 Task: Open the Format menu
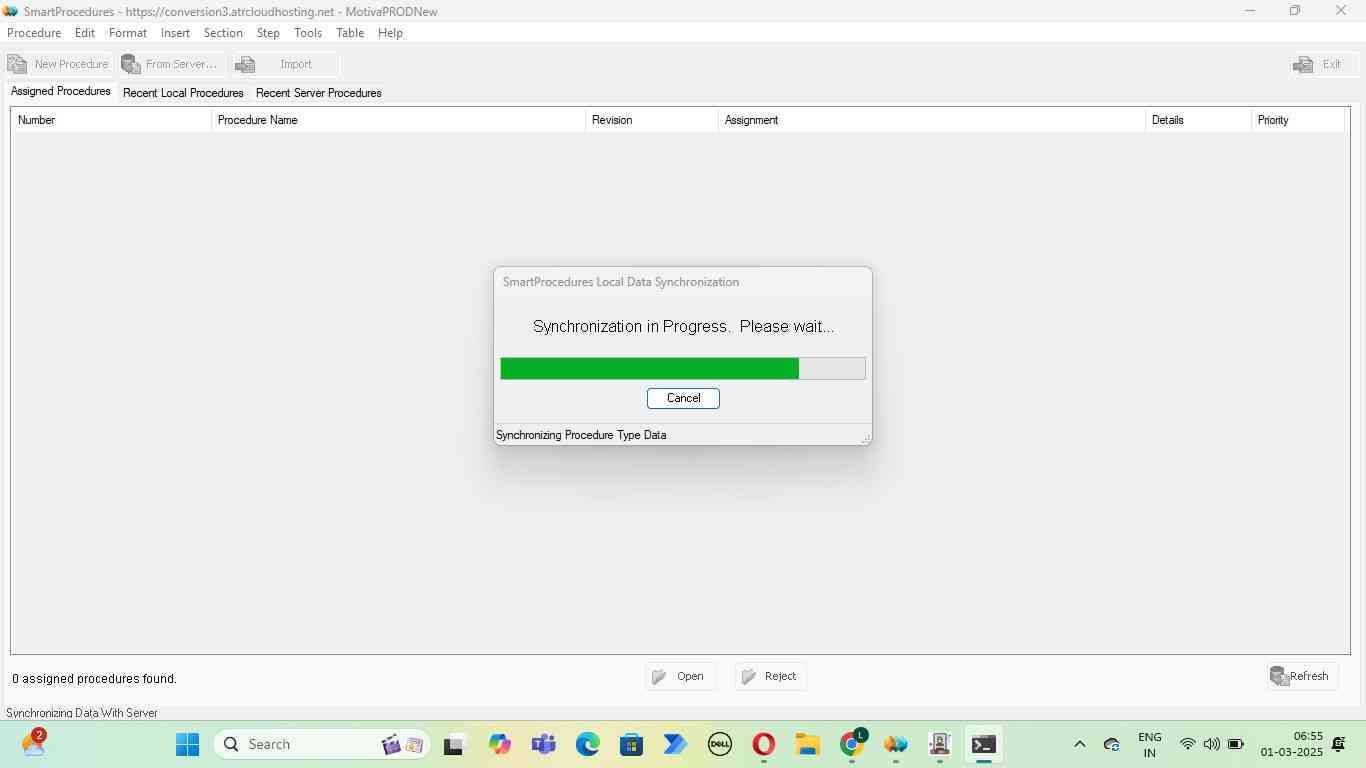click(128, 33)
